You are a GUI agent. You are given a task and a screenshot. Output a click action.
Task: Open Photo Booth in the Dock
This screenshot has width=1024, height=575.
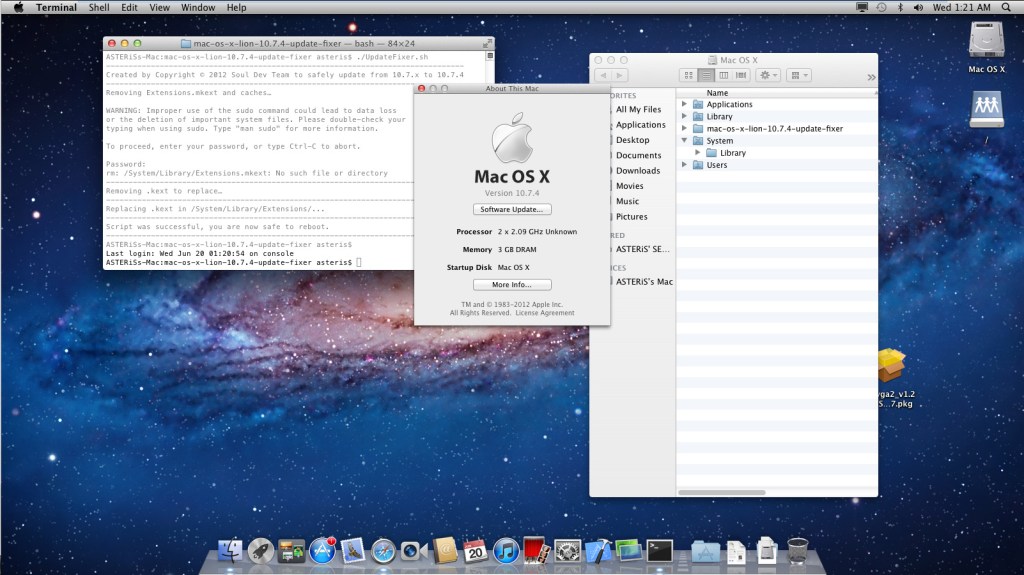click(536, 550)
